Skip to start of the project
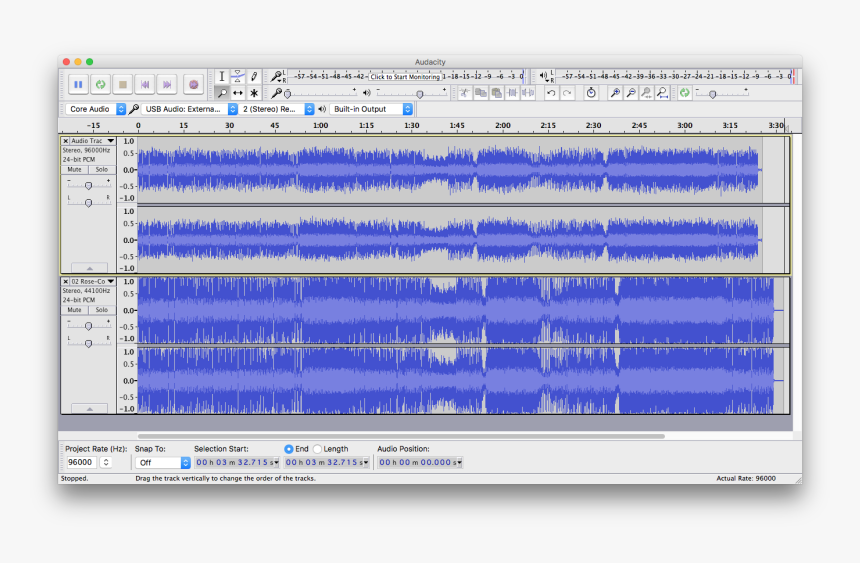860x563 pixels. pyautogui.click(x=145, y=85)
